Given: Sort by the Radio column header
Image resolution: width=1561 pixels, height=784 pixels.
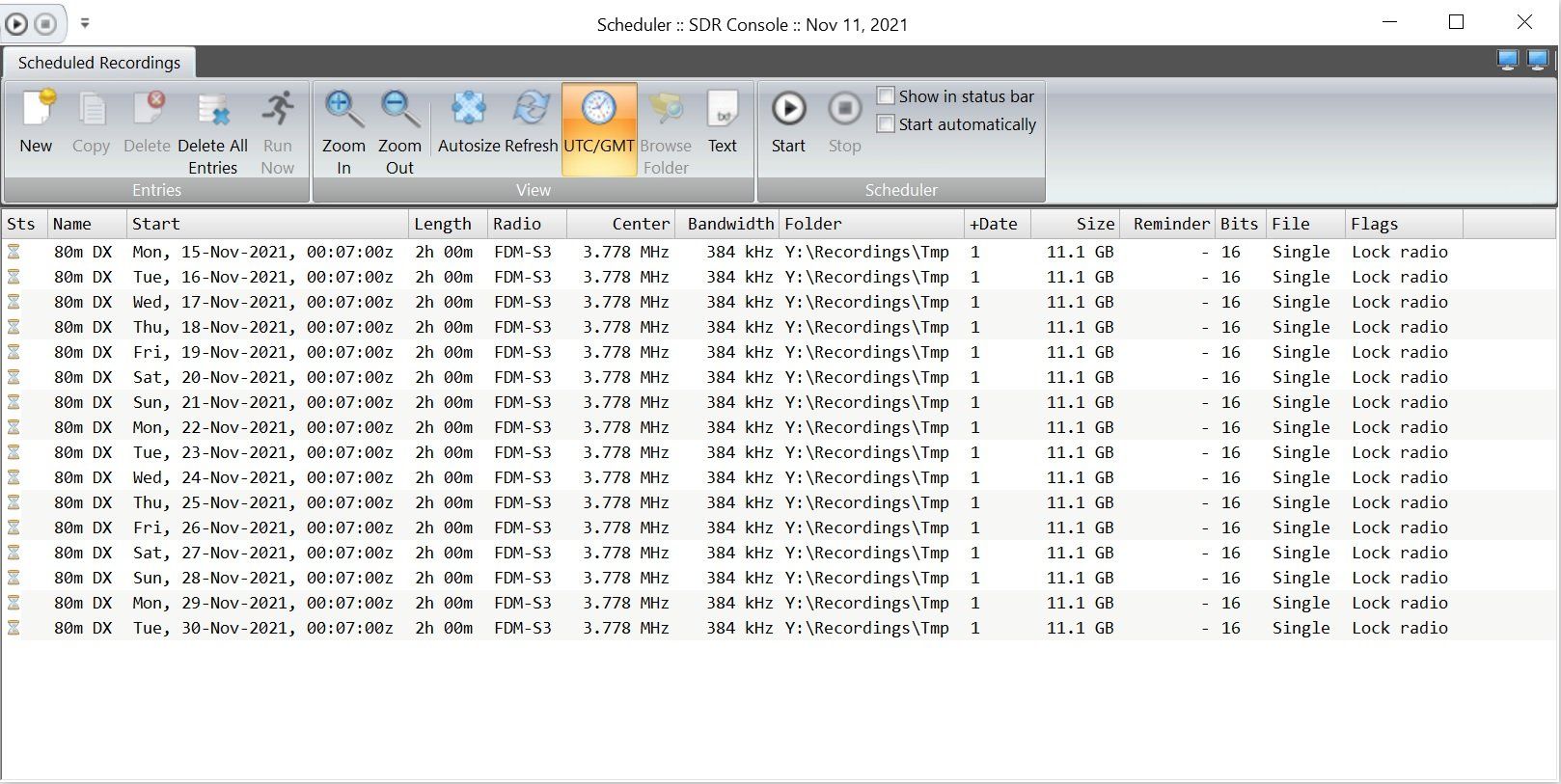Looking at the screenshot, I should [x=527, y=224].
